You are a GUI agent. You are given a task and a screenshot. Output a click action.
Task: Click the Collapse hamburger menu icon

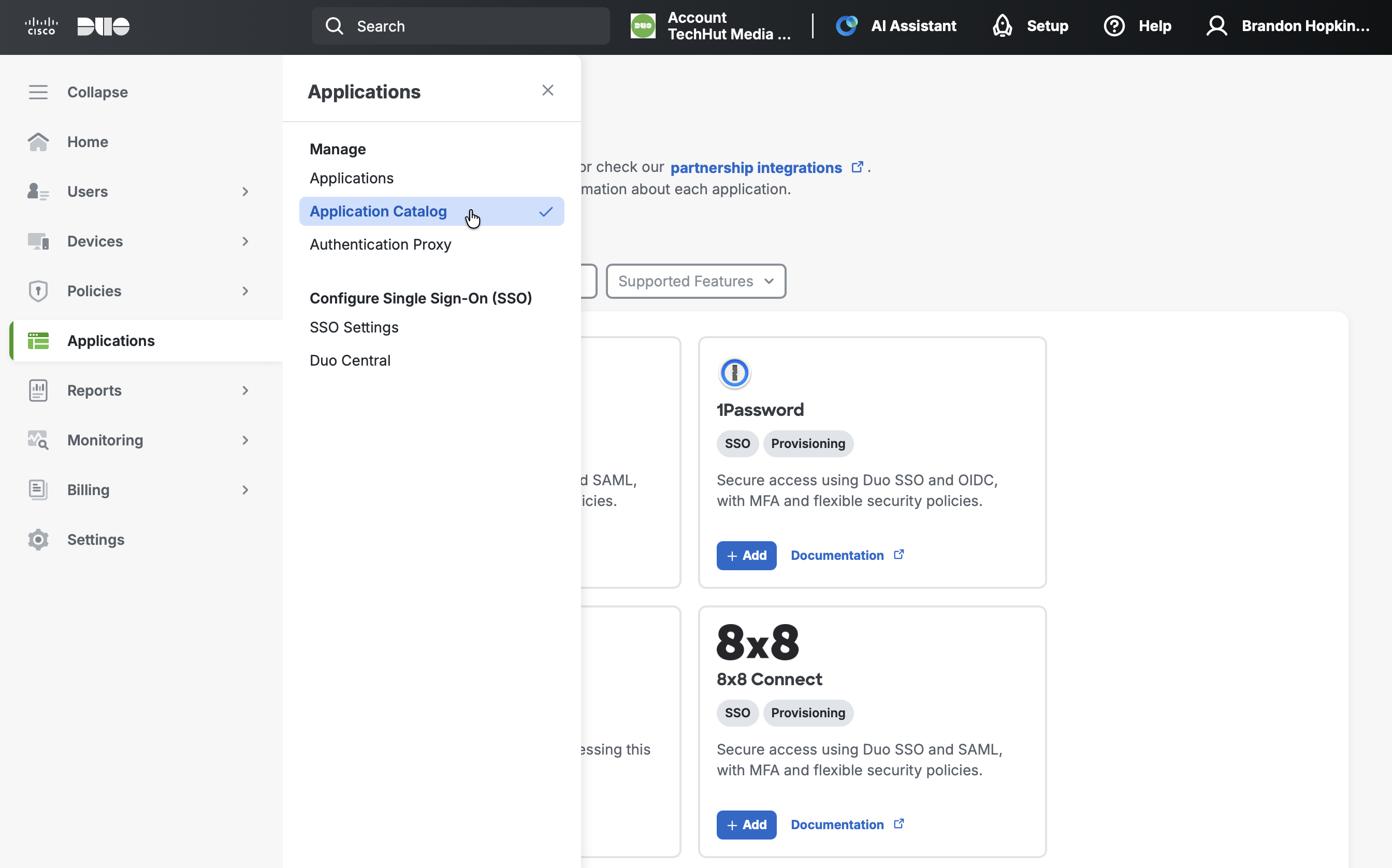tap(38, 92)
